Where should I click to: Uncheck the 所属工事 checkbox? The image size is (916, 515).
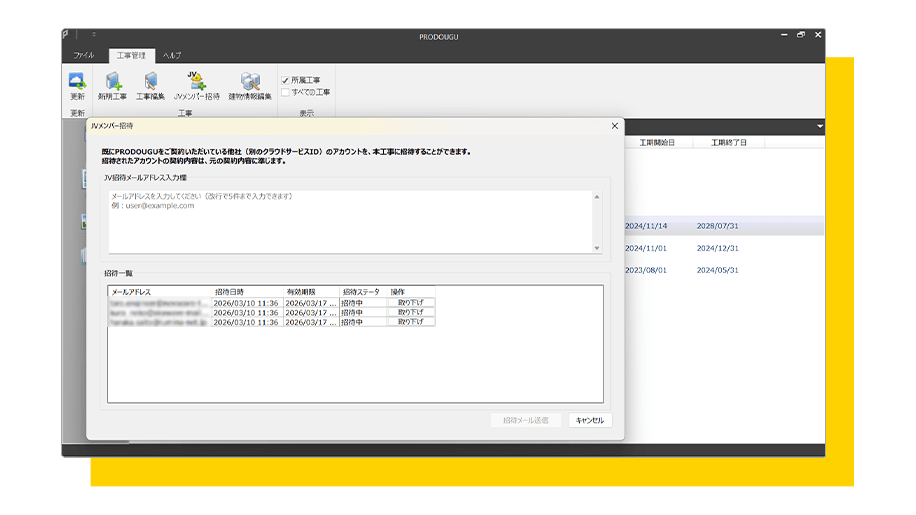285,80
